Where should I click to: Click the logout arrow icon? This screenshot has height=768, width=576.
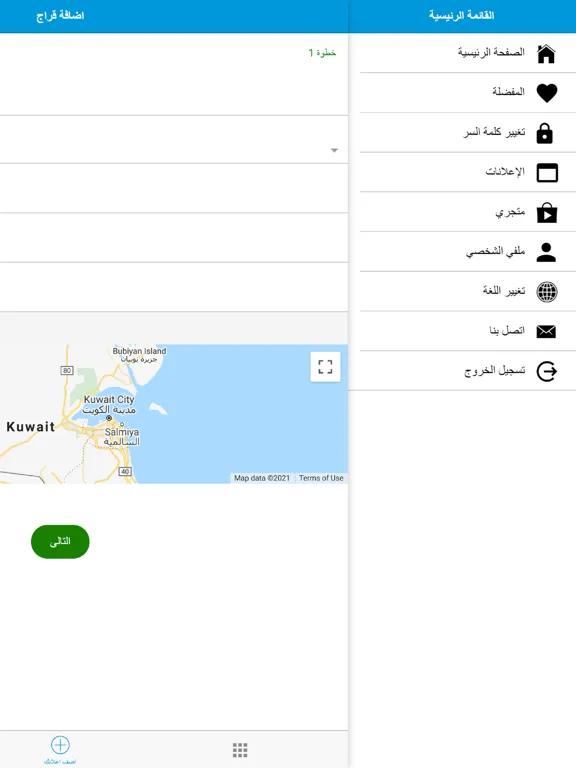(x=547, y=371)
